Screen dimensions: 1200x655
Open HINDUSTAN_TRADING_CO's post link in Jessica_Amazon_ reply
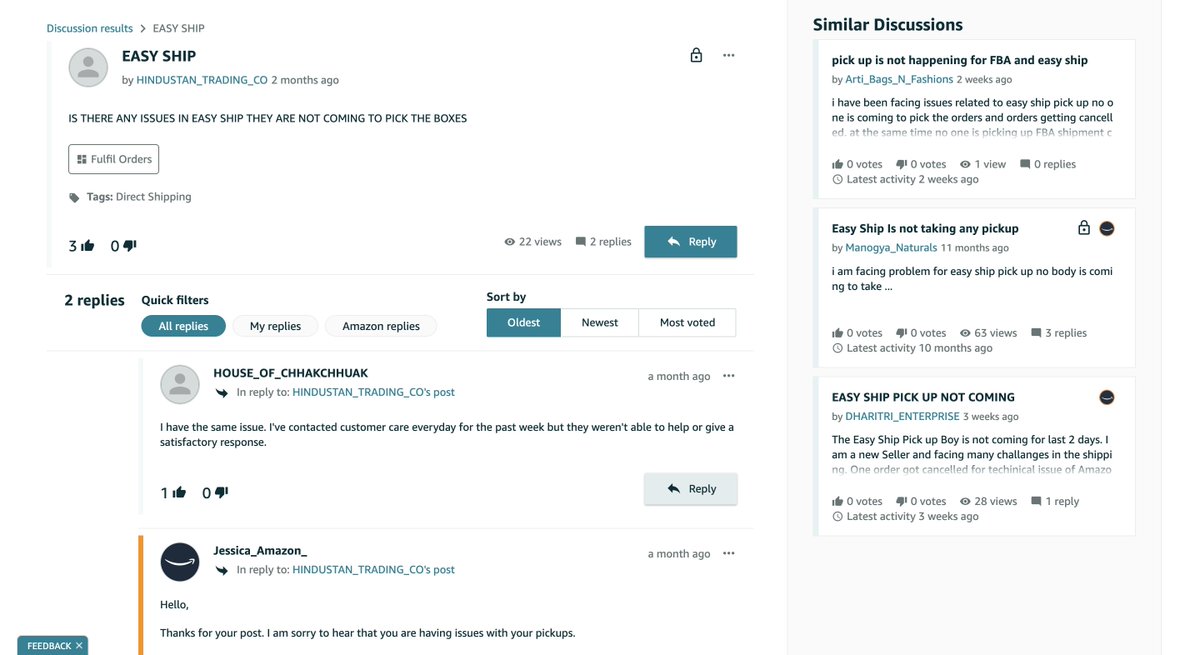[373, 570]
